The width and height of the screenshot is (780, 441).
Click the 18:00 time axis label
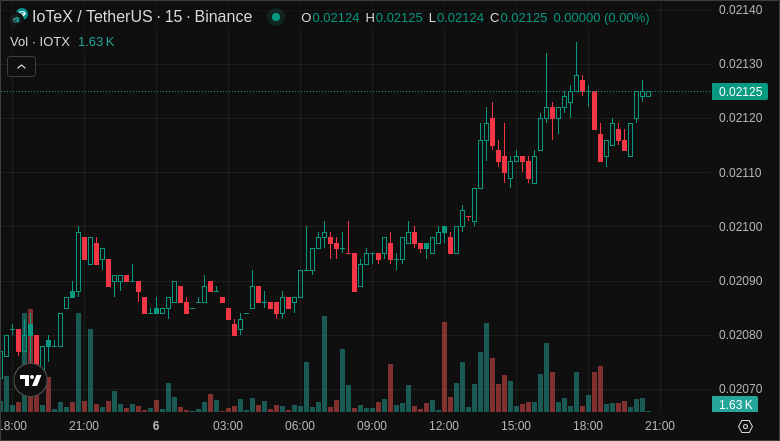coord(587,426)
